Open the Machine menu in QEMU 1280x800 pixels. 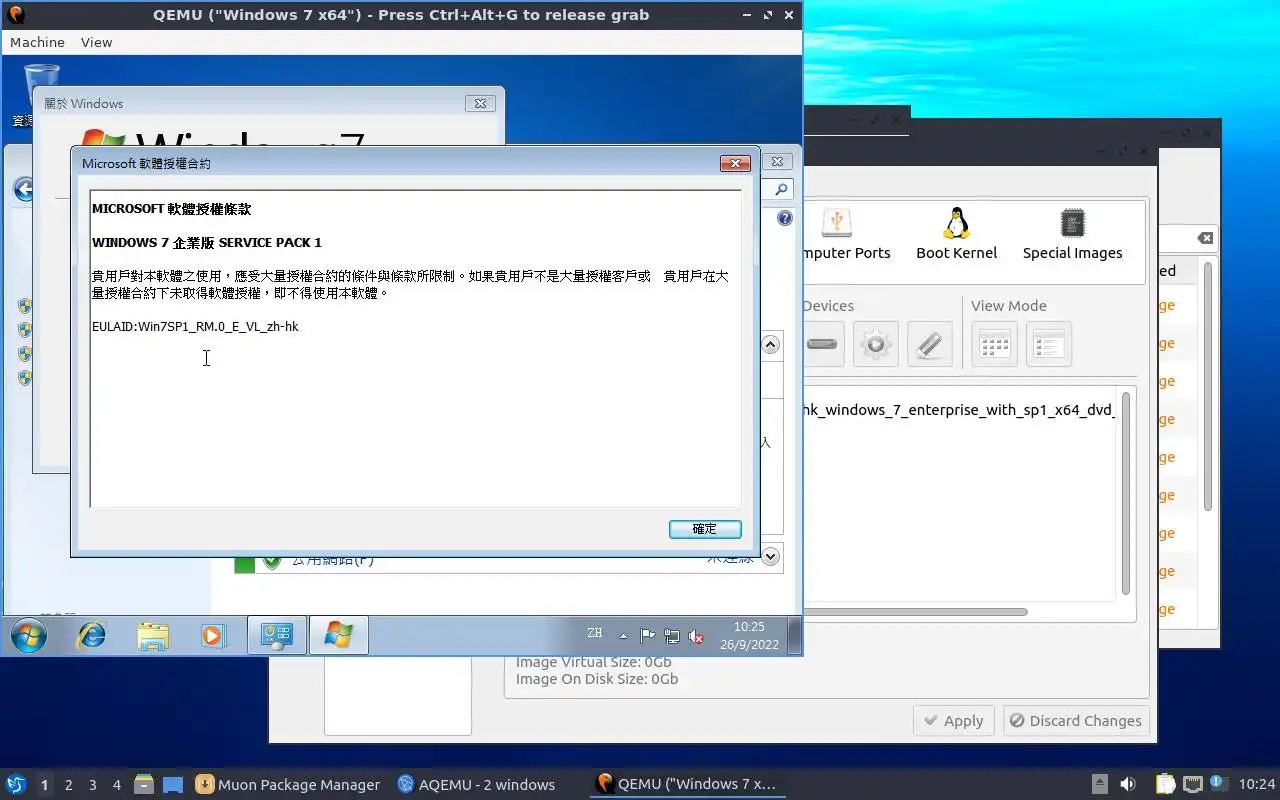coord(37,42)
